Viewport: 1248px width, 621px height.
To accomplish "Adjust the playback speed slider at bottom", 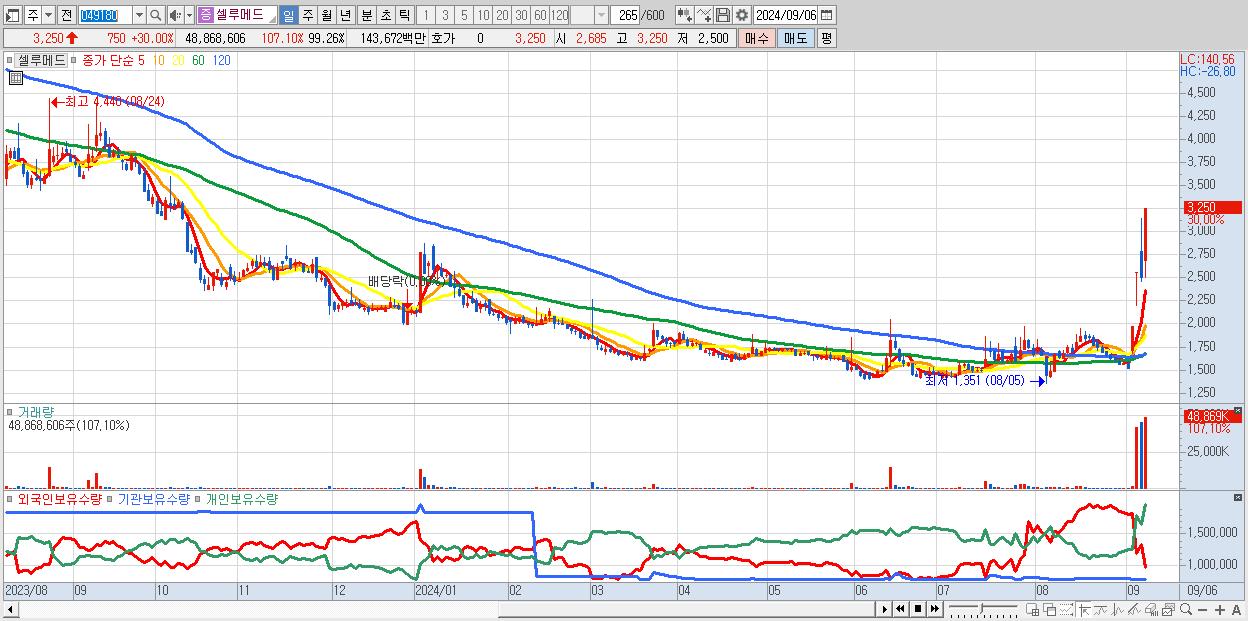I will click(982, 608).
